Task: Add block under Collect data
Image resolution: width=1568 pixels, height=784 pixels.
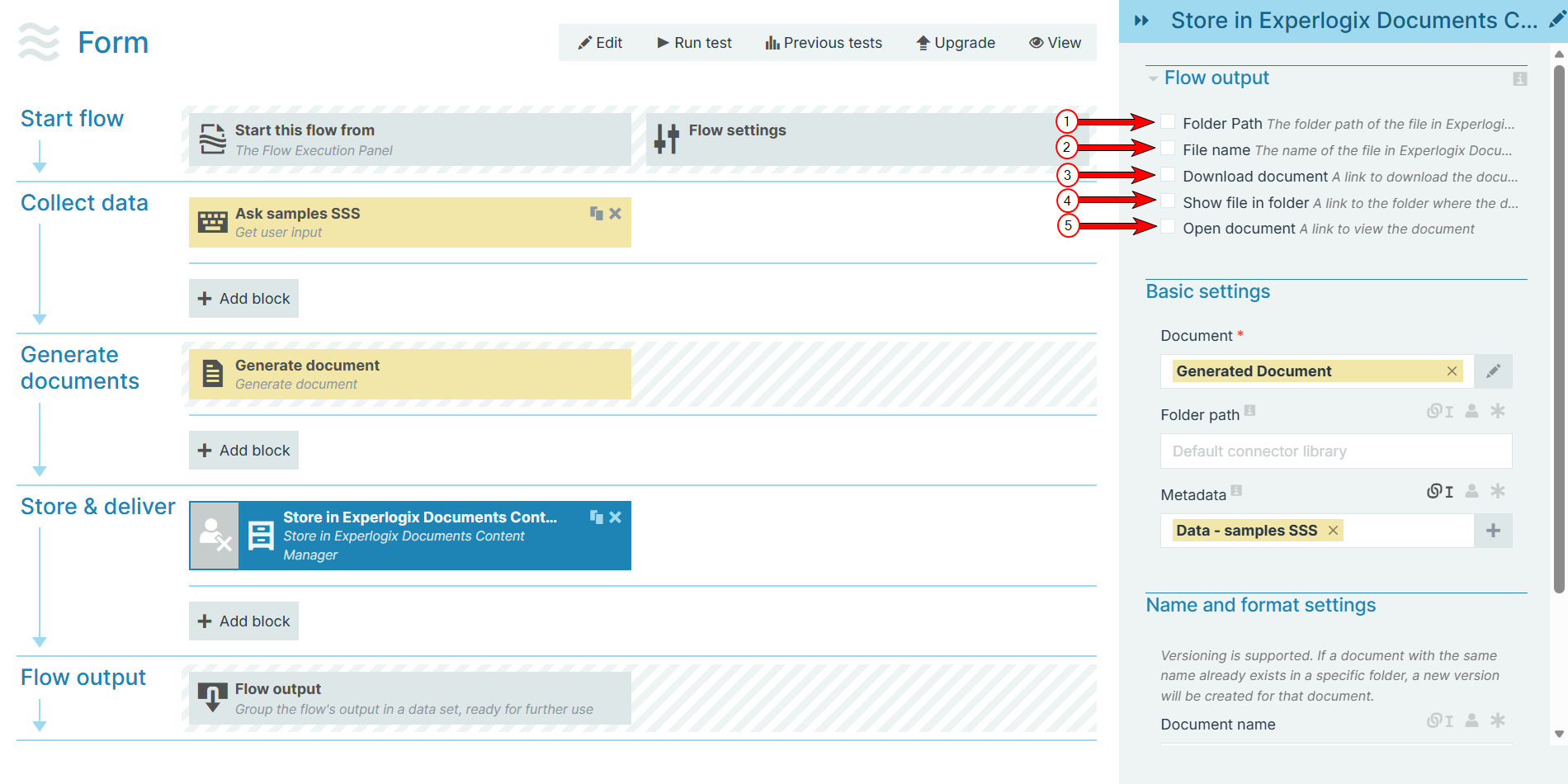Action: pyautogui.click(x=243, y=299)
